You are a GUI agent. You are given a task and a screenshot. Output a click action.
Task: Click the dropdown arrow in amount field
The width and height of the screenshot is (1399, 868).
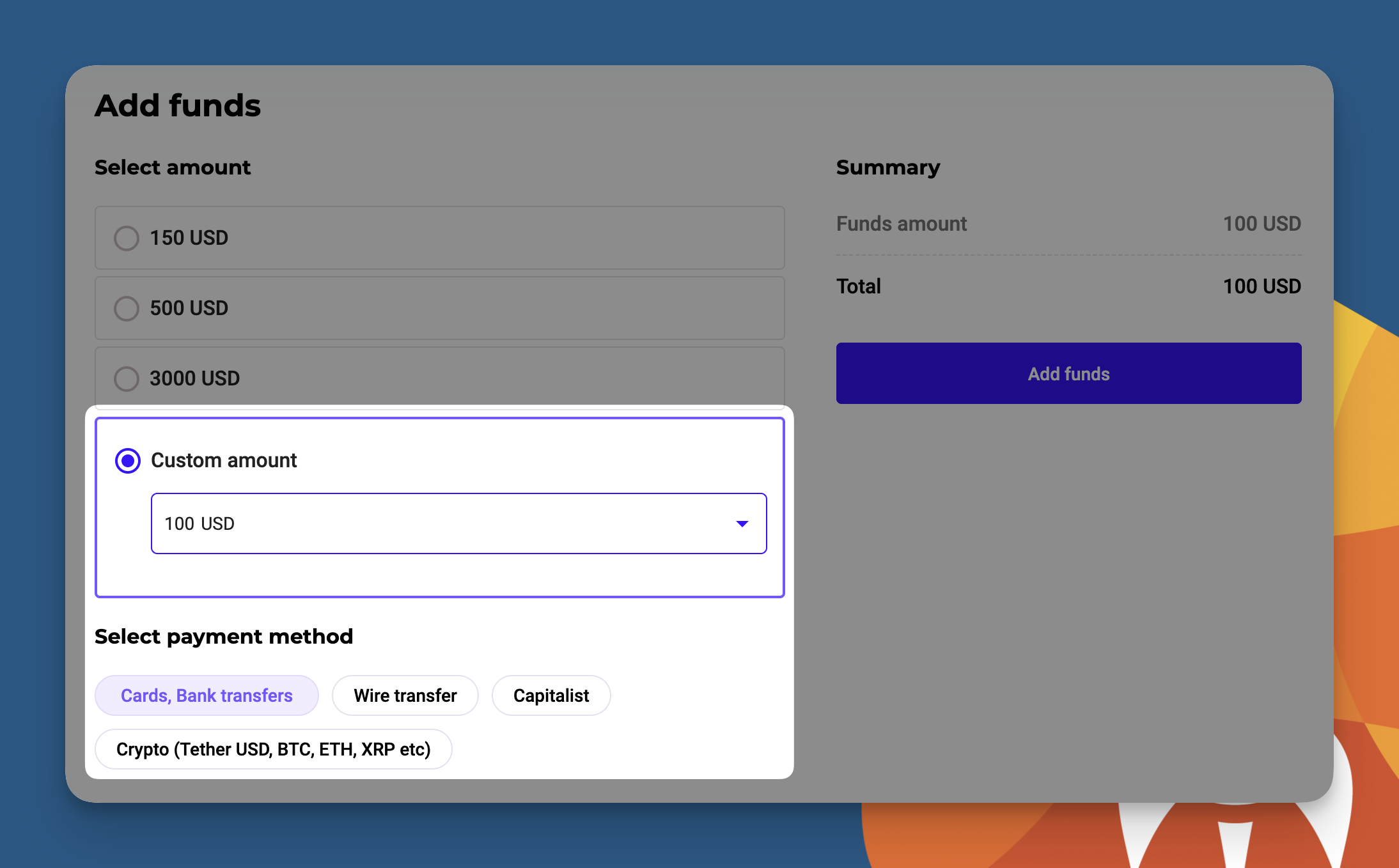742,523
